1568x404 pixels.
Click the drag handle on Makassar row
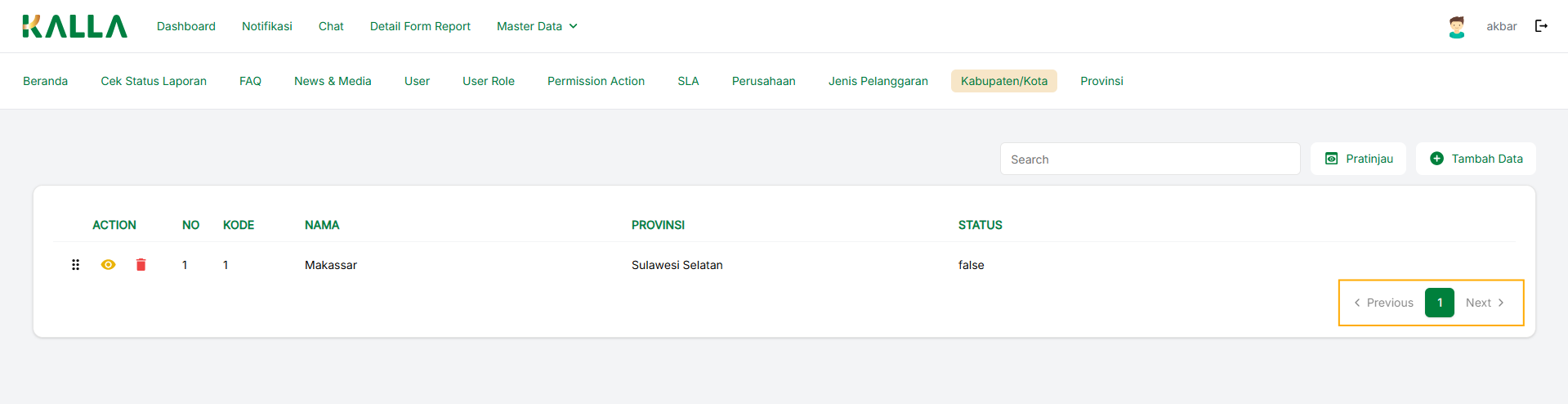(75, 265)
